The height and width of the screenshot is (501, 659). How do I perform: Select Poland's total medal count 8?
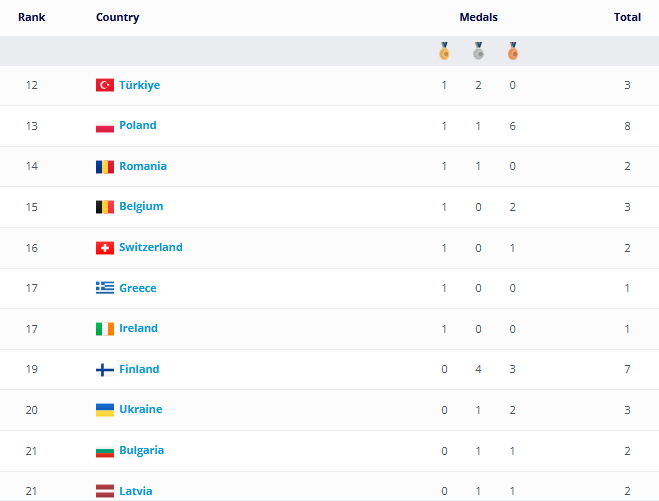click(x=627, y=126)
